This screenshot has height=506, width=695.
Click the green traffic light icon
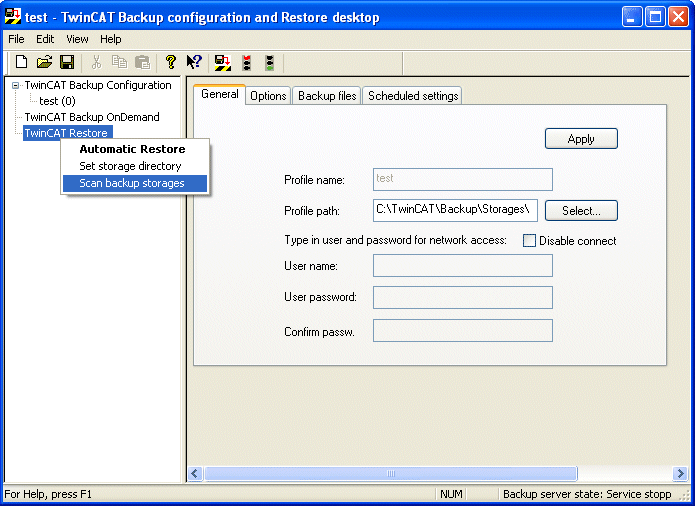click(x=269, y=62)
